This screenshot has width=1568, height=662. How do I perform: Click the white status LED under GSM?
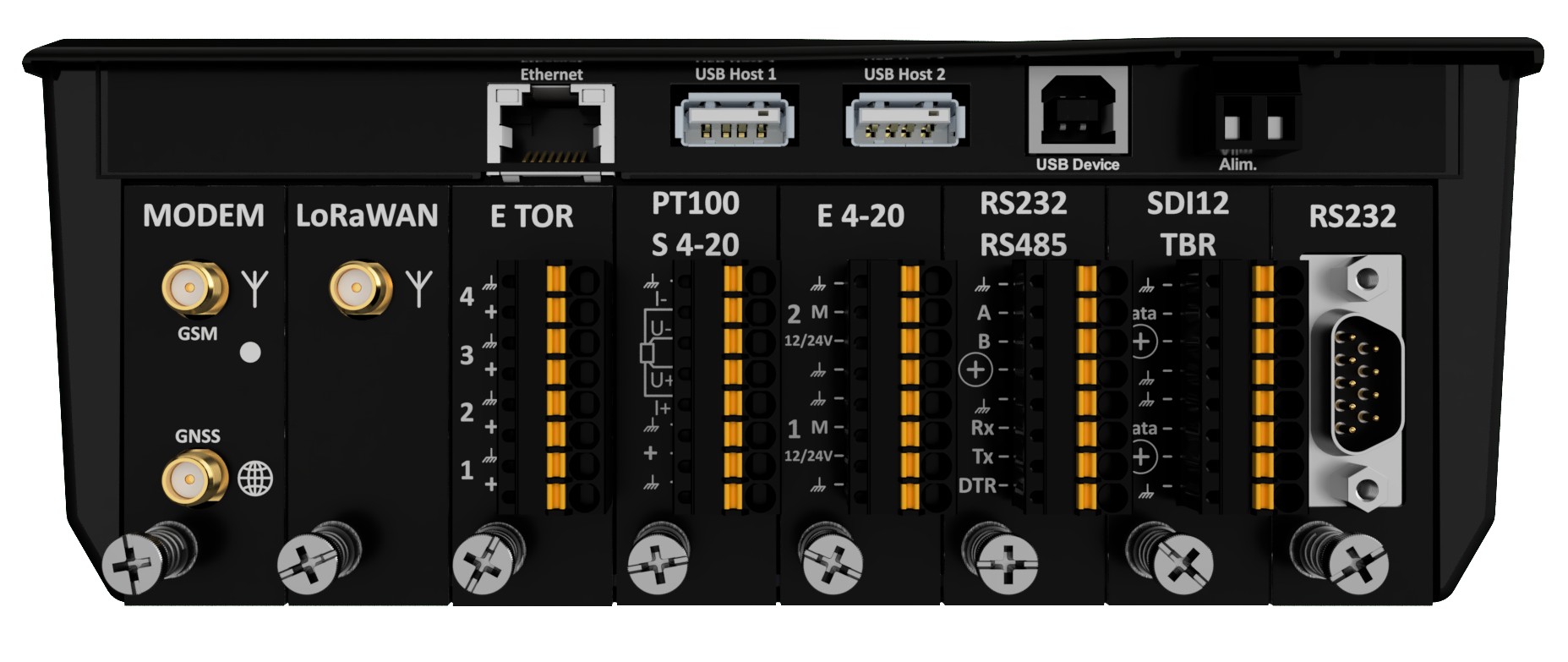coord(250,352)
